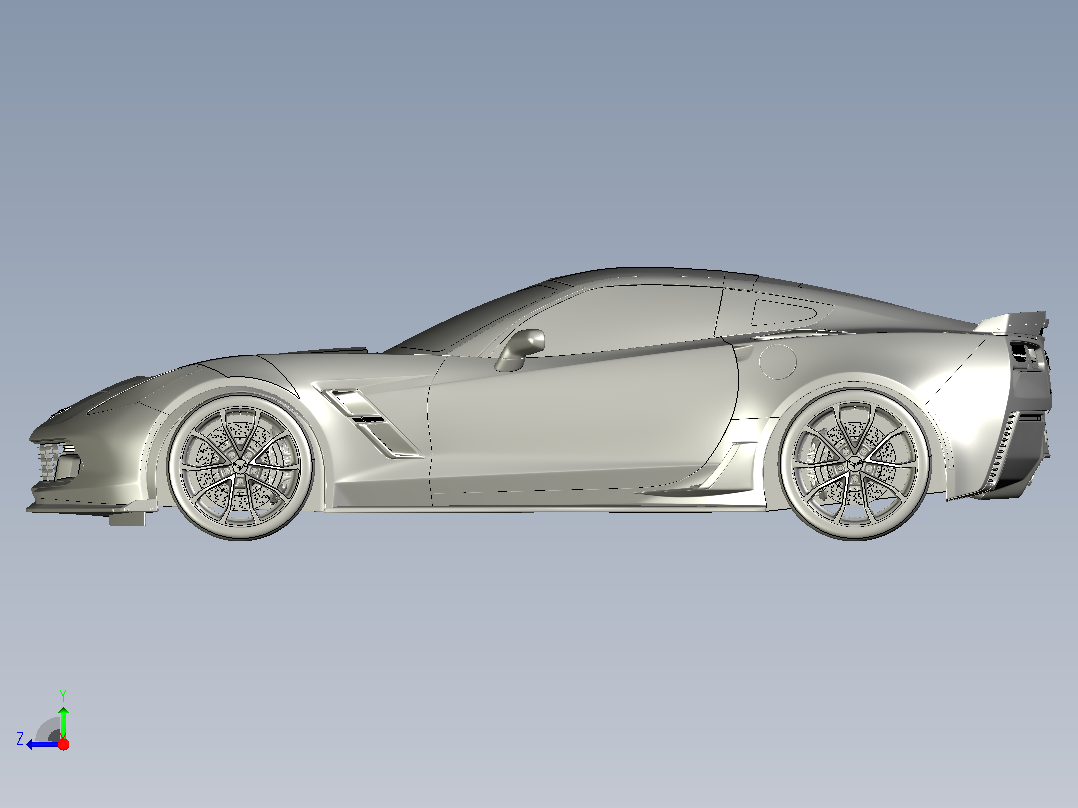The width and height of the screenshot is (1078, 808).
Task: Select the rear wheel of the car model
Action: [855, 464]
